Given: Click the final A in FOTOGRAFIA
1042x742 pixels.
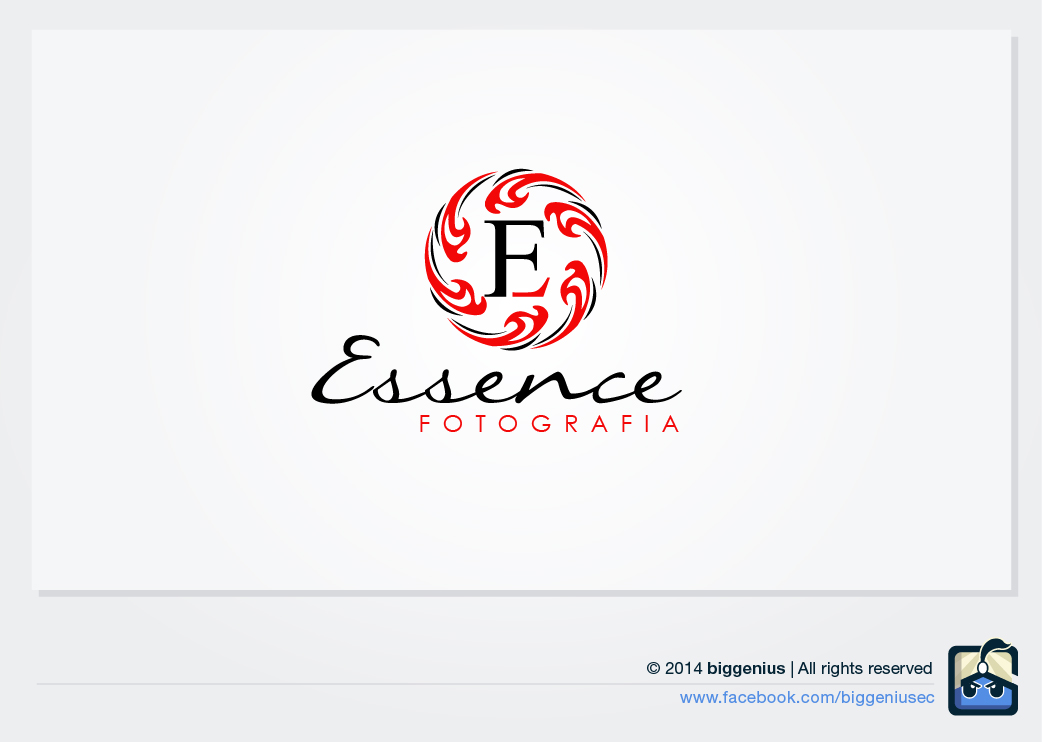Looking at the screenshot, I should tap(671, 424).
